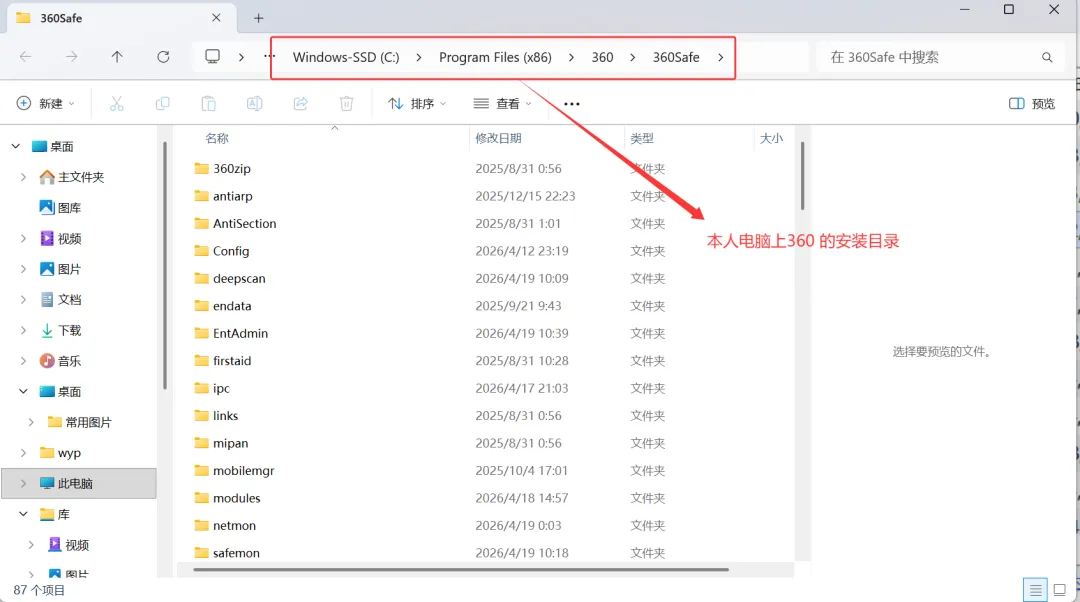This screenshot has height=602, width=1080.
Task: Click the Paste clipboard icon
Action: pyautogui.click(x=209, y=104)
